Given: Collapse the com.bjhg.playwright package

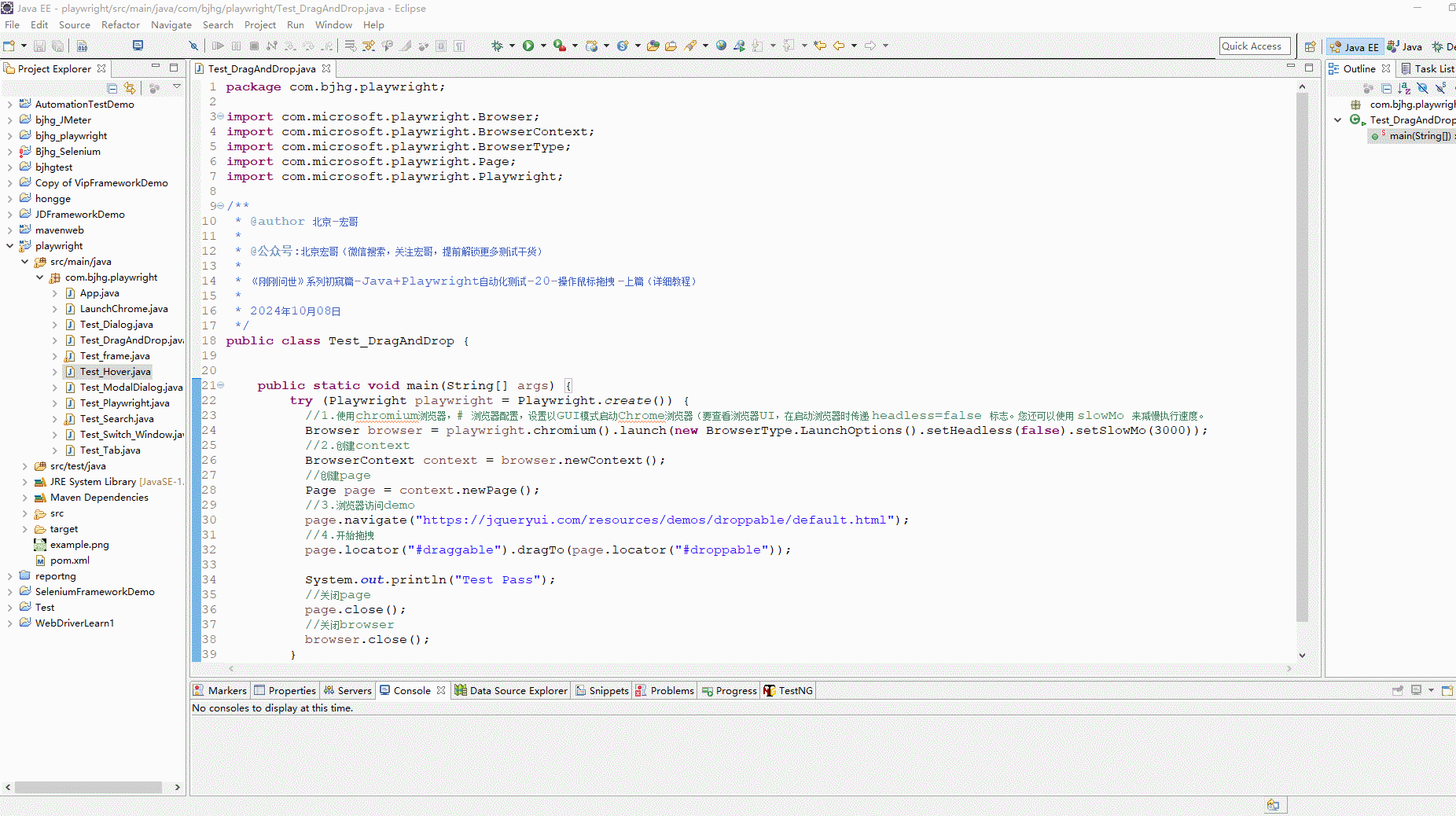Looking at the screenshot, I should point(39,278).
